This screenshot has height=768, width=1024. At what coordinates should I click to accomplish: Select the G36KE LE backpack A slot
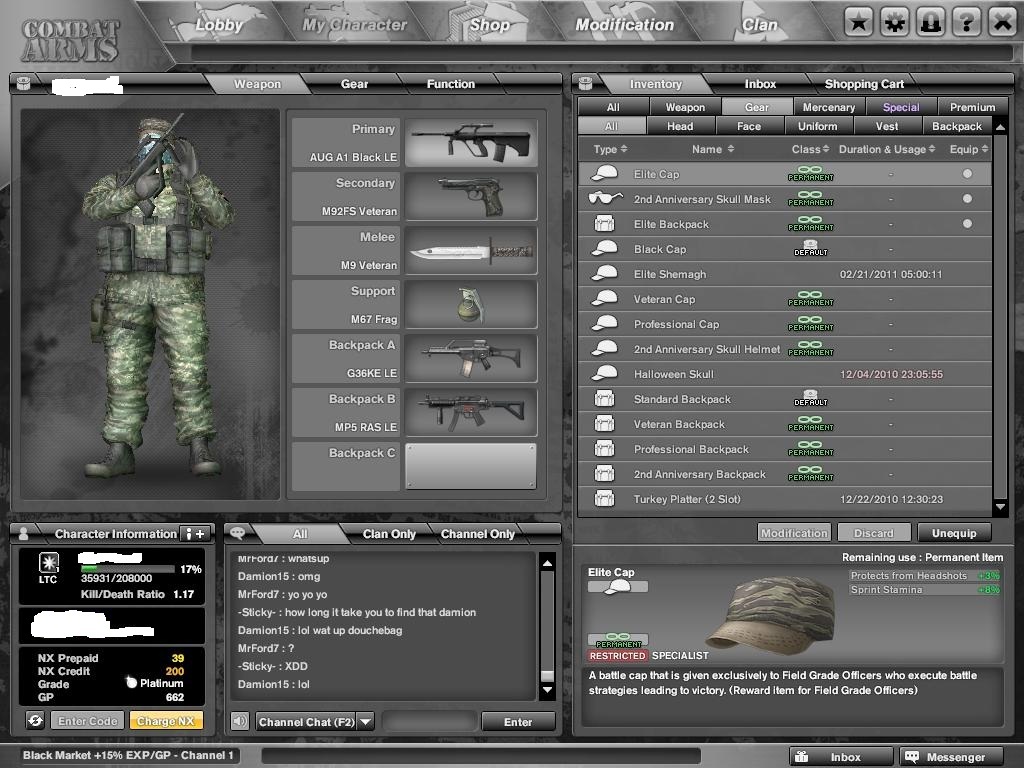471,359
